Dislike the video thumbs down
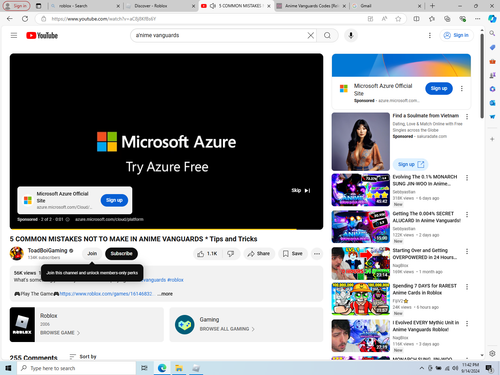The width and height of the screenshot is (500, 375). (231, 254)
